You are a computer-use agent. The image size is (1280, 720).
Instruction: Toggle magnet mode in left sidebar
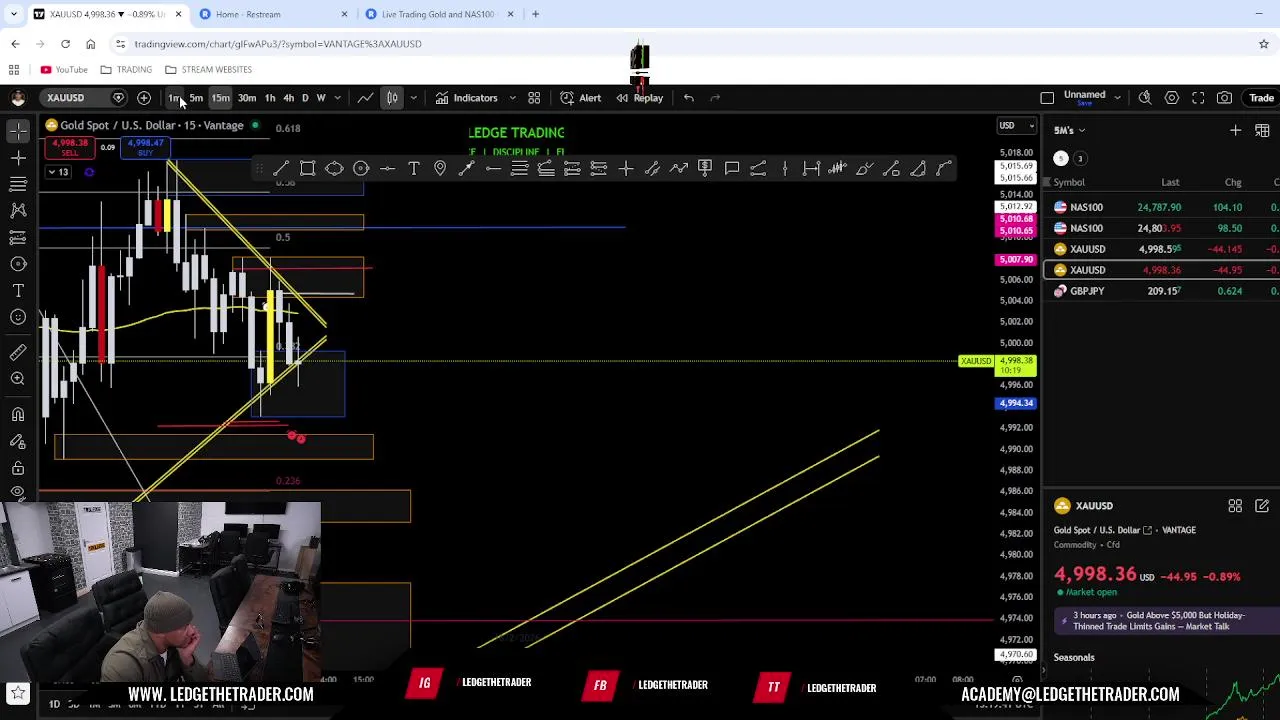[x=18, y=414]
